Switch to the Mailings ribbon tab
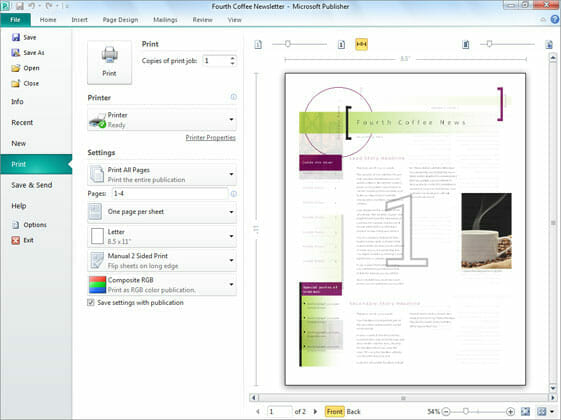This screenshot has width=561, height=420. [x=165, y=20]
